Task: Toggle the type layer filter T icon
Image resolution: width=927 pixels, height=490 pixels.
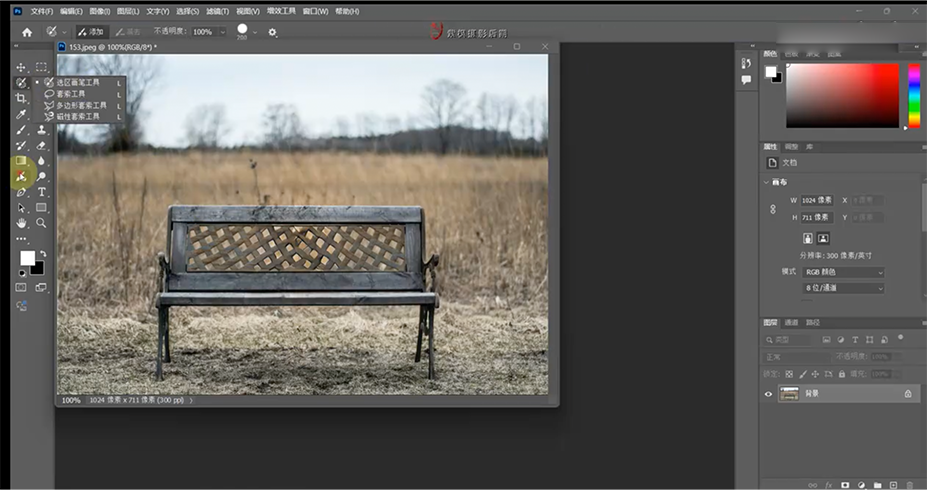Action: [855, 340]
